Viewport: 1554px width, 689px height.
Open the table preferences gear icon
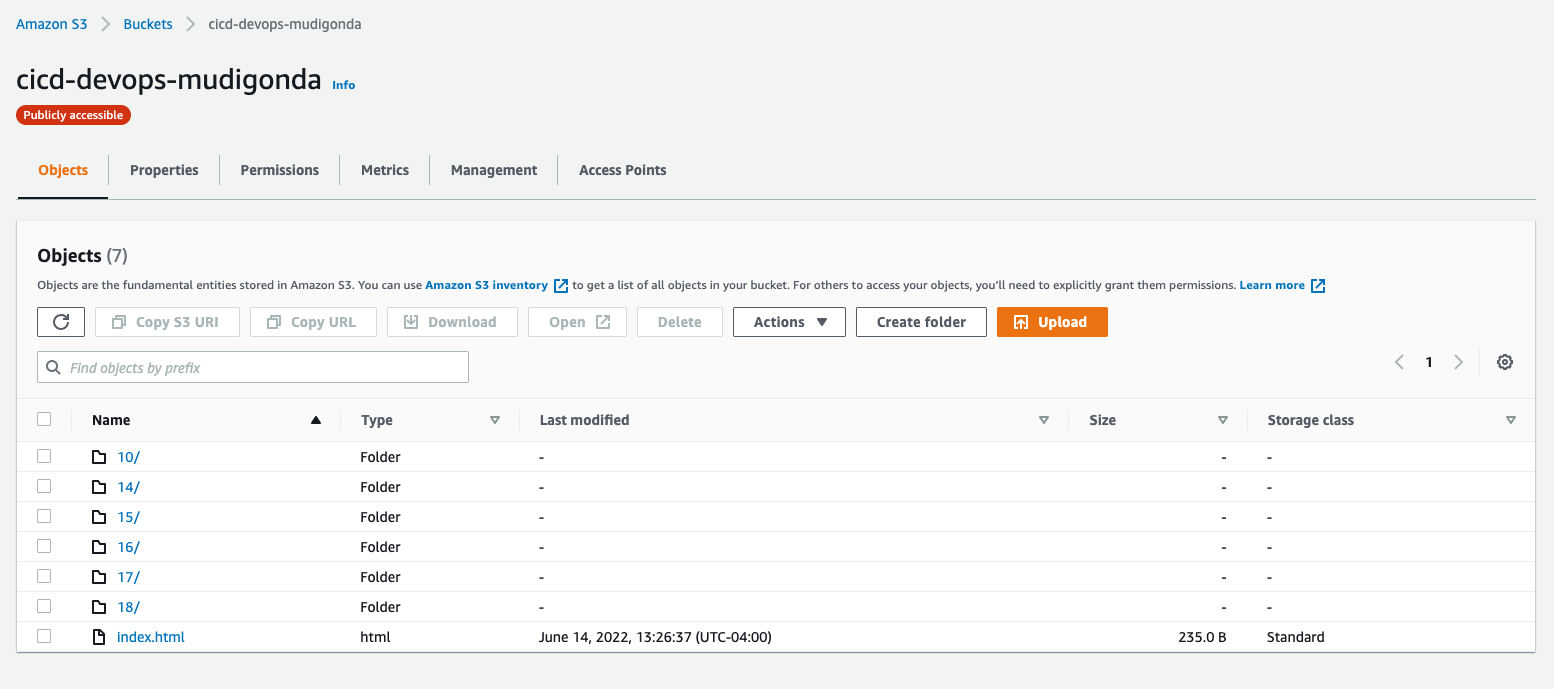pyautogui.click(x=1504, y=362)
